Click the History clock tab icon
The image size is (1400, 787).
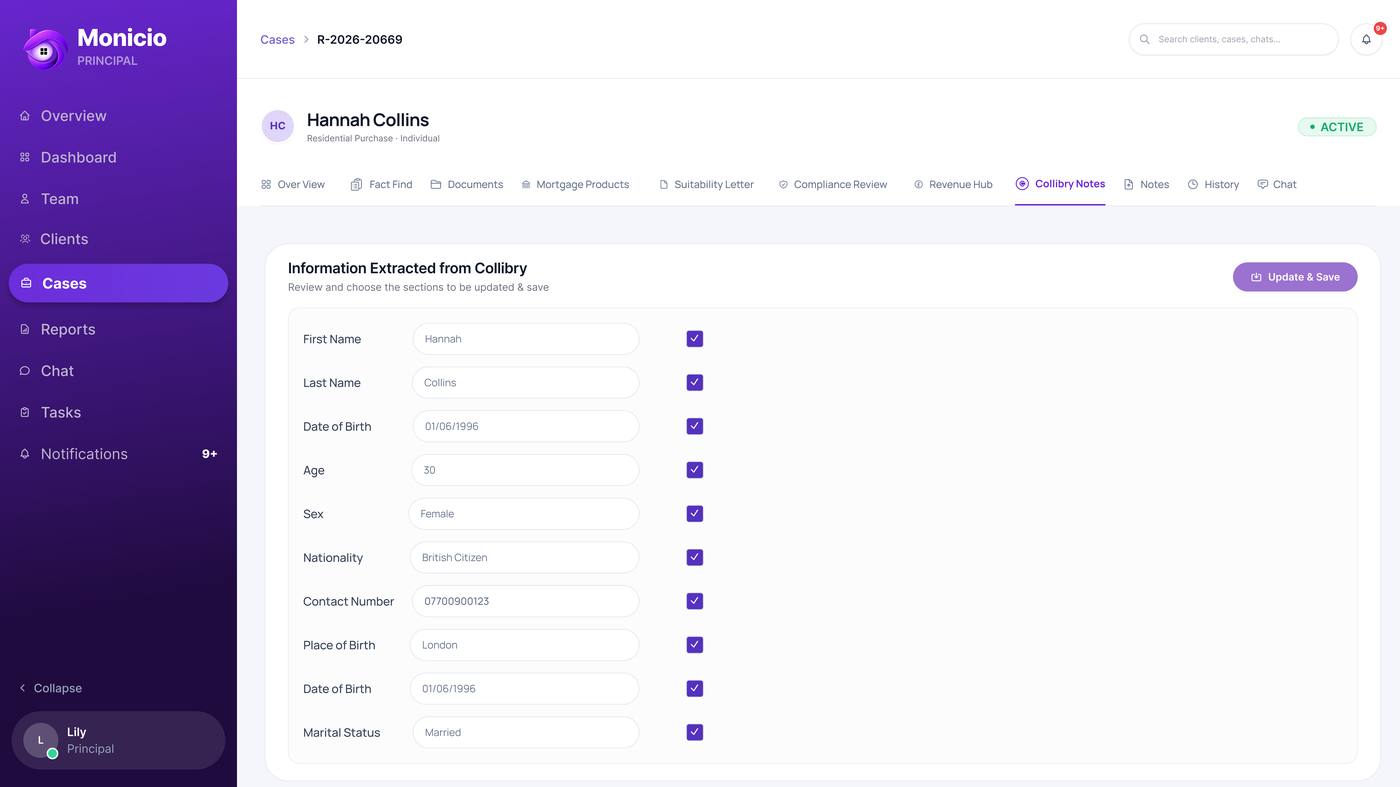pyautogui.click(x=1193, y=184)
